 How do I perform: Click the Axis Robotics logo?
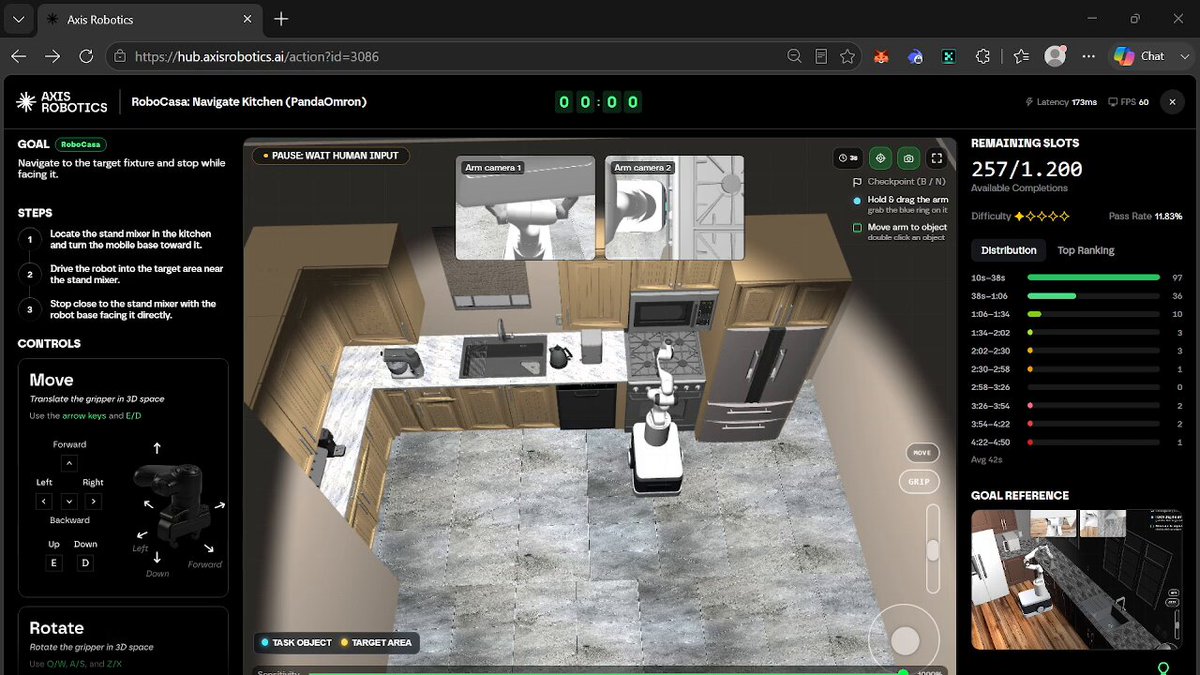tap(62, 101)
